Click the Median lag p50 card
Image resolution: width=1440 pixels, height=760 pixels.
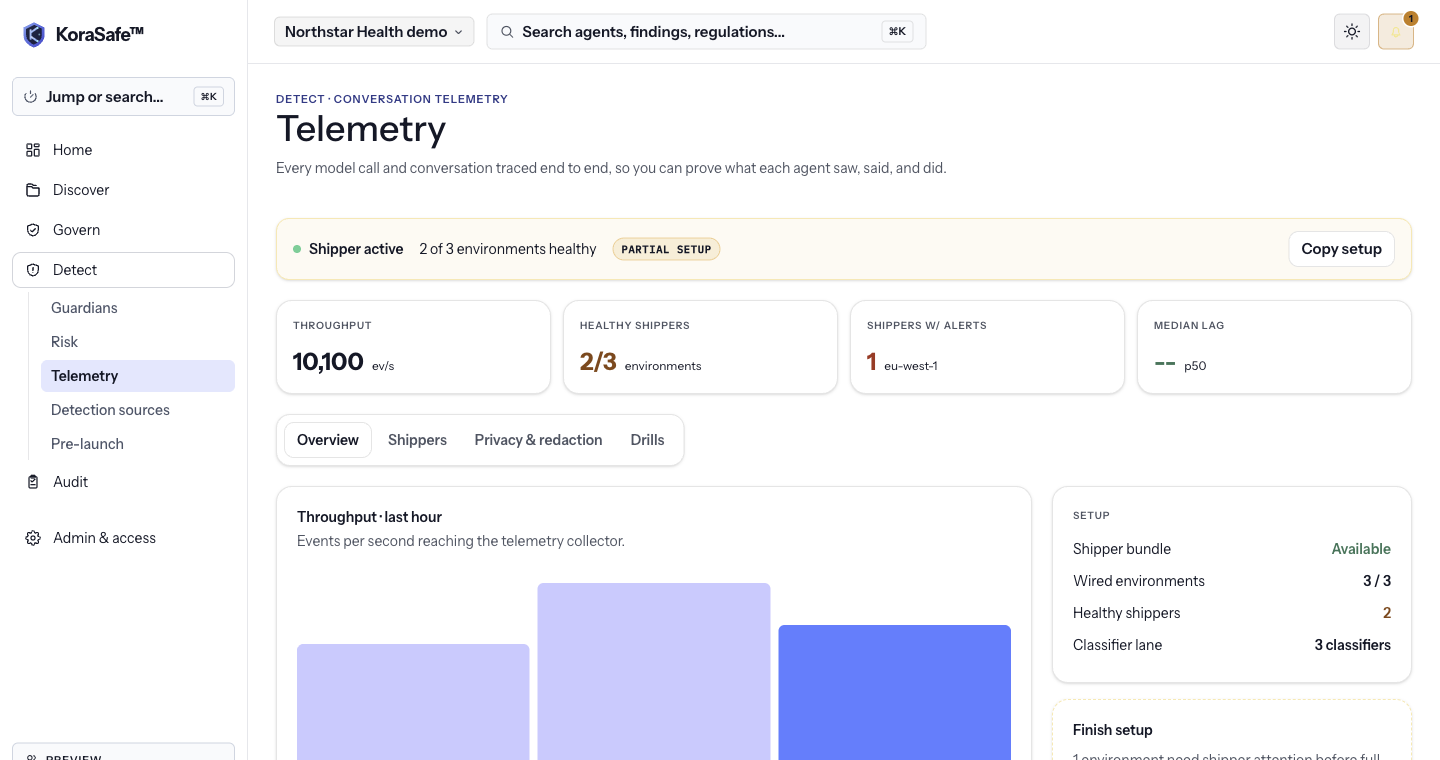click(x=1274, y=347)
